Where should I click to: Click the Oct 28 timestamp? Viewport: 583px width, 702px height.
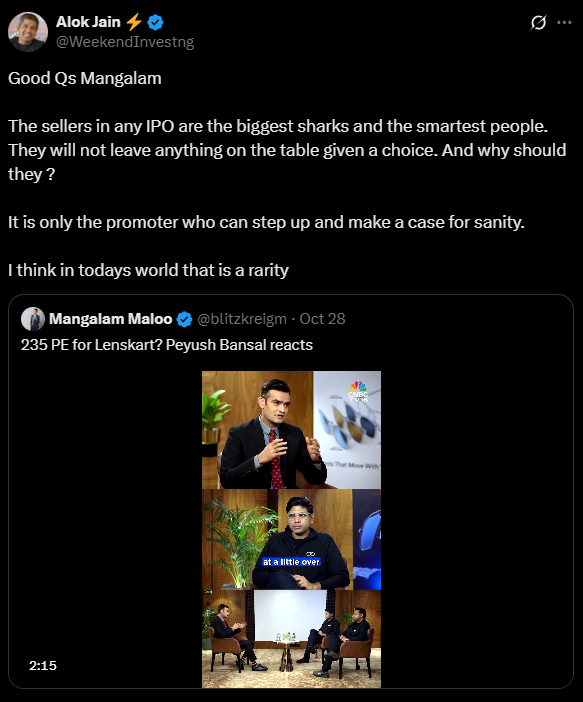pos(322,319)
